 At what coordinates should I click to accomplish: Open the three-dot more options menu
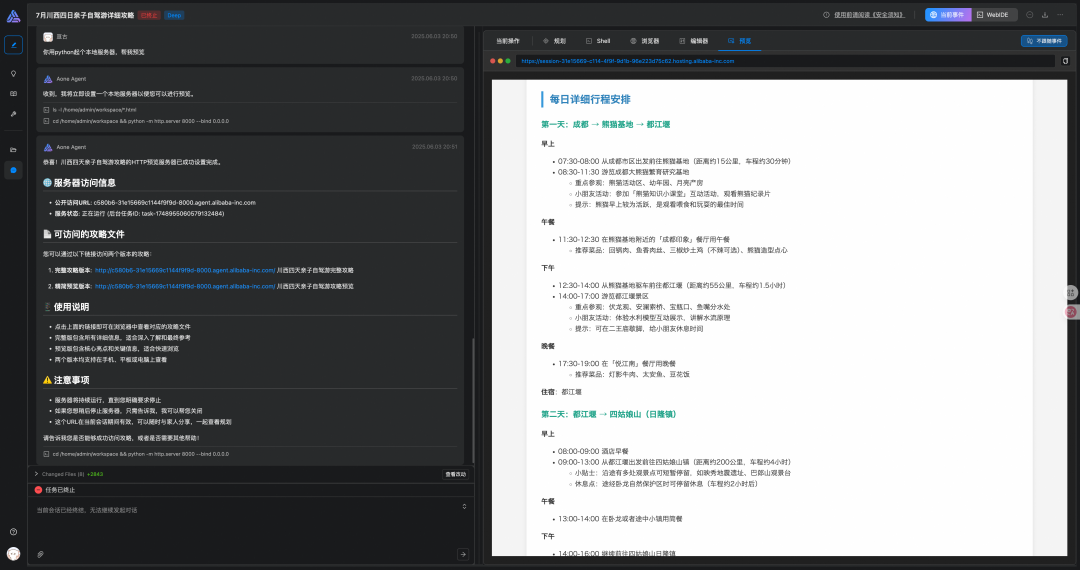pyautogui.click(x=1059, y=15)
